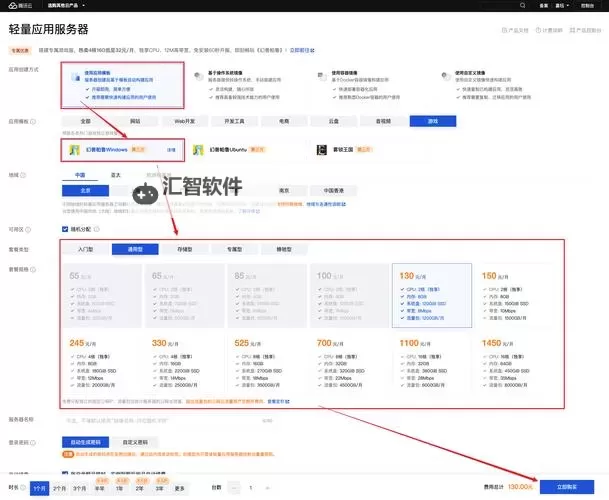
Task: Click the 雾锁王国 template icon
Action: click(x=322, y=150)
